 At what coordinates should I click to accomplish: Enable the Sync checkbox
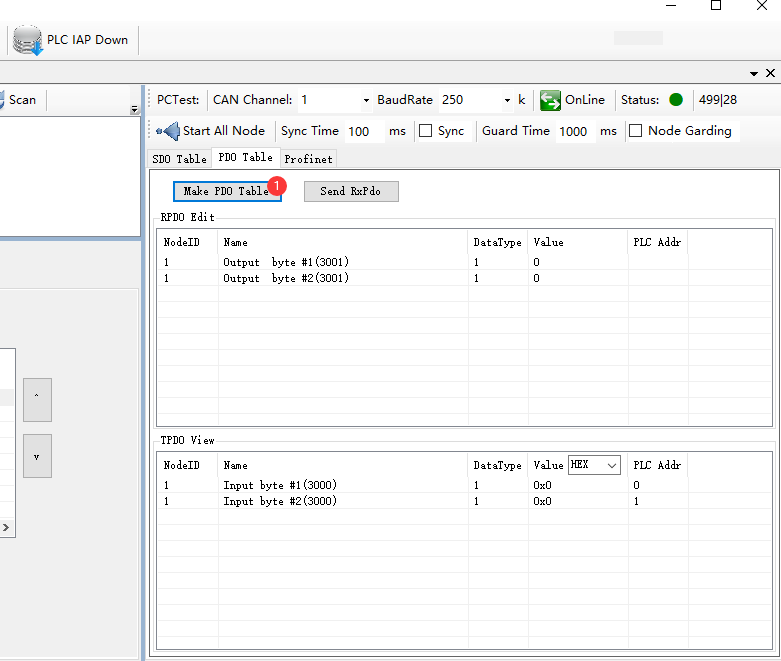click(x=425, y=131)
